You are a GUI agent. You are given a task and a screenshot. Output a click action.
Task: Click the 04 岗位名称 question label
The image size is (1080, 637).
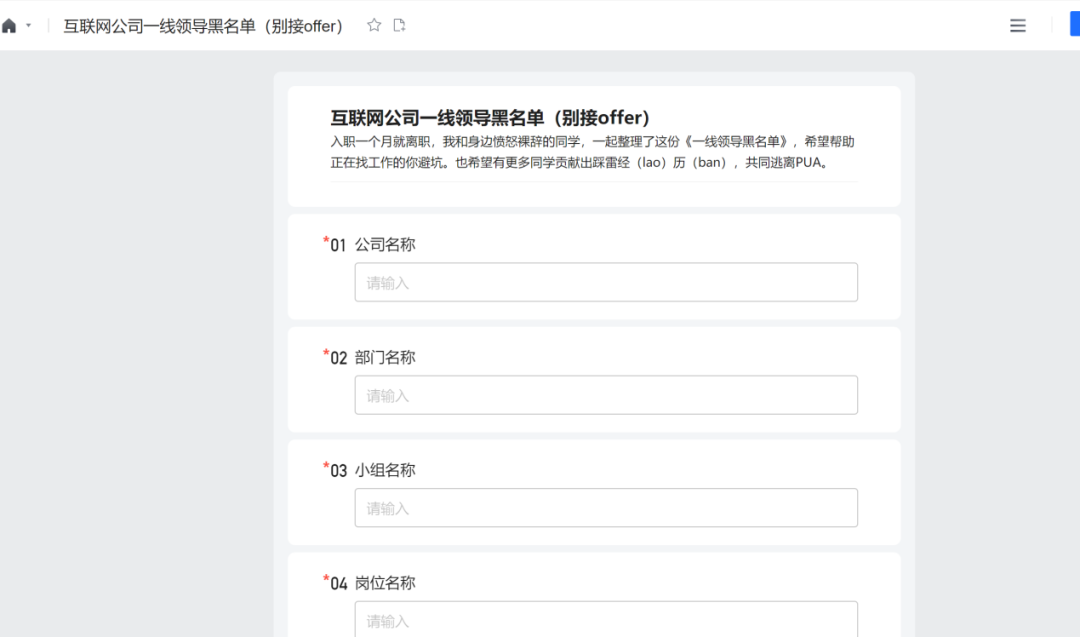click(x=385, y=584)
